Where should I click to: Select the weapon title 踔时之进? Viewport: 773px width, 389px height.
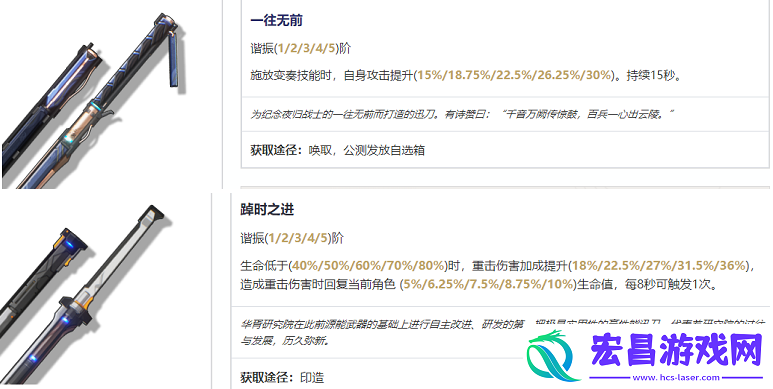267,210
